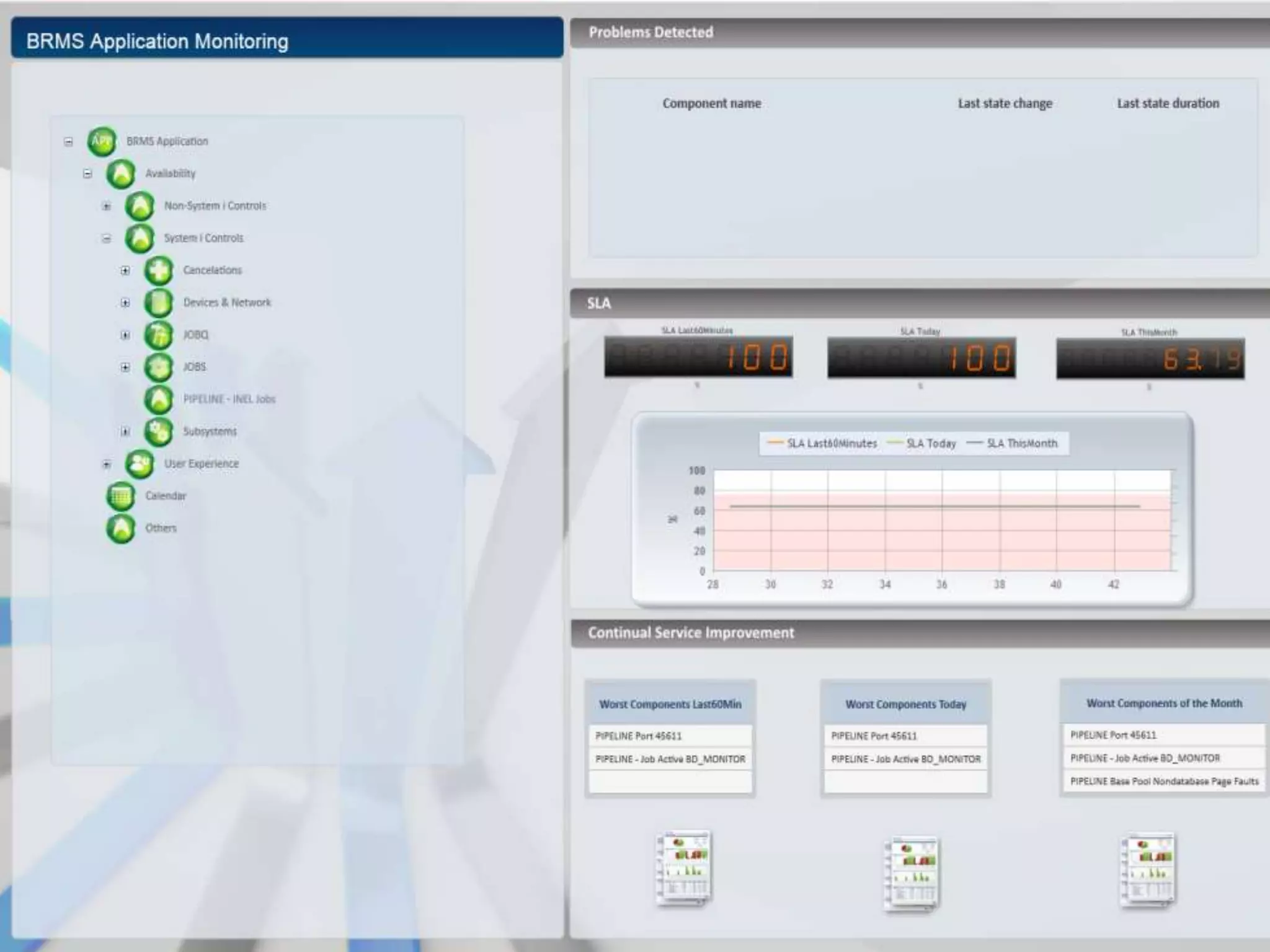Click the Calendar green icon

120,496
